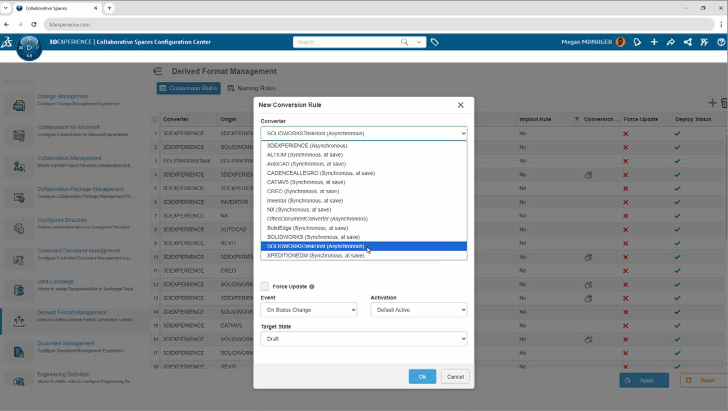Sort by the Deploy Status column header
728x411 pixels.
coord(693,119)
